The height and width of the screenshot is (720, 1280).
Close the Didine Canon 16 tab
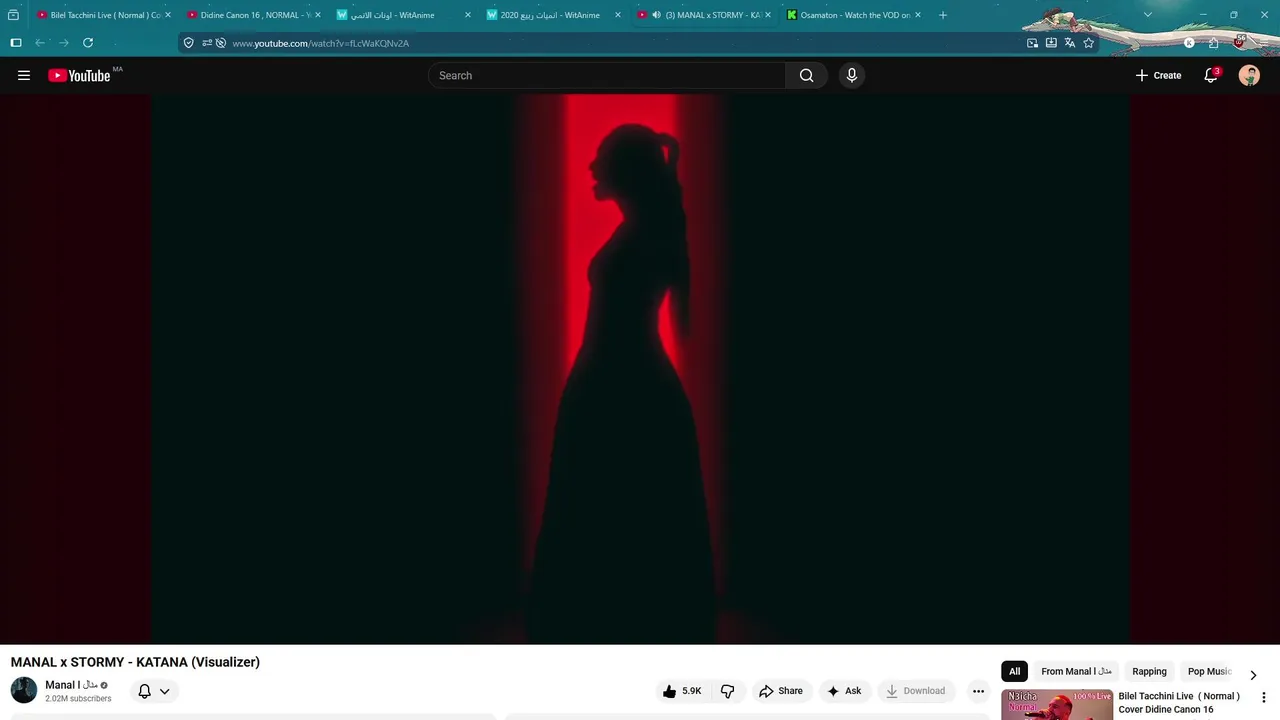(x=318, y=15)
